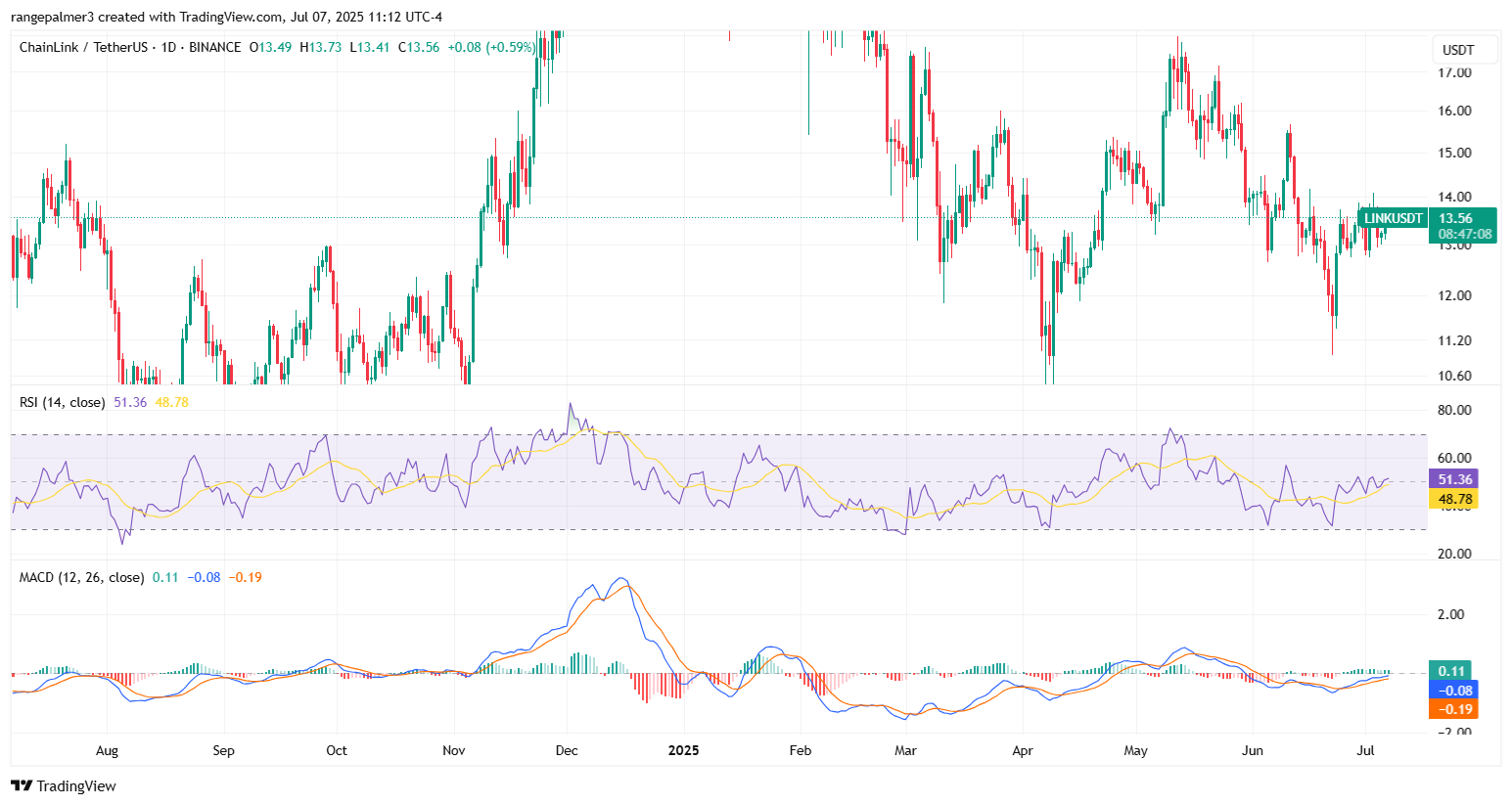1512x805 pixels.
Task: Click the Jun label on time axis
Action: pos(1253,750)
